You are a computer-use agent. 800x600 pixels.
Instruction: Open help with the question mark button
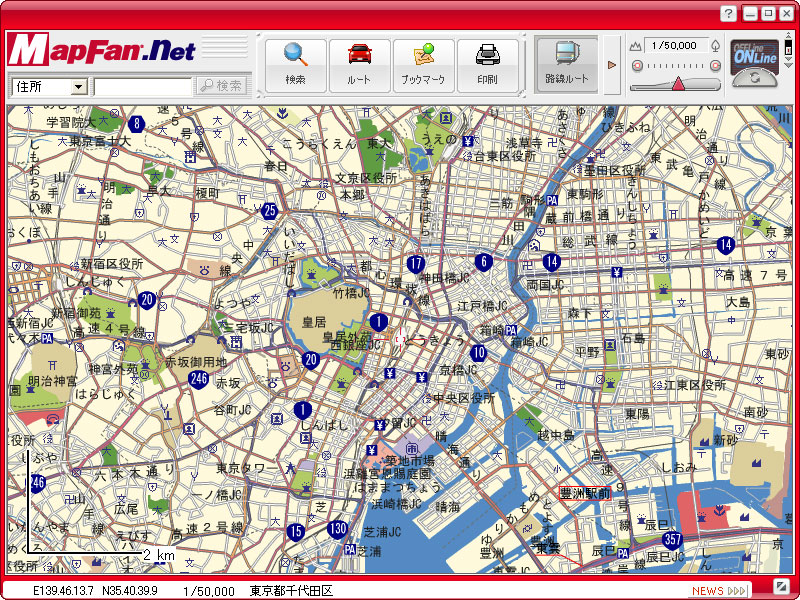click(x=728, y=13)
